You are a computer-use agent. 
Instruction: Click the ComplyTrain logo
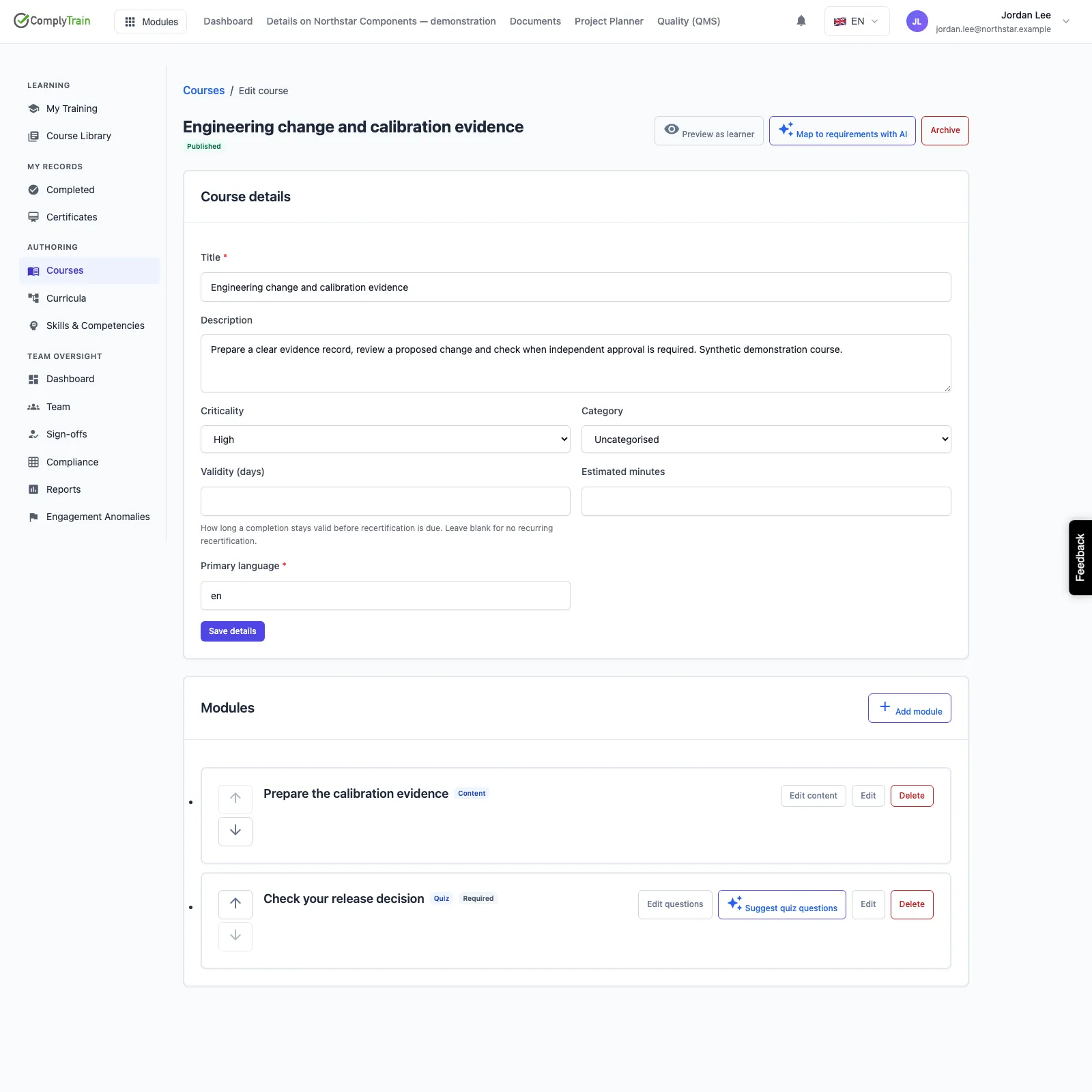52,20
